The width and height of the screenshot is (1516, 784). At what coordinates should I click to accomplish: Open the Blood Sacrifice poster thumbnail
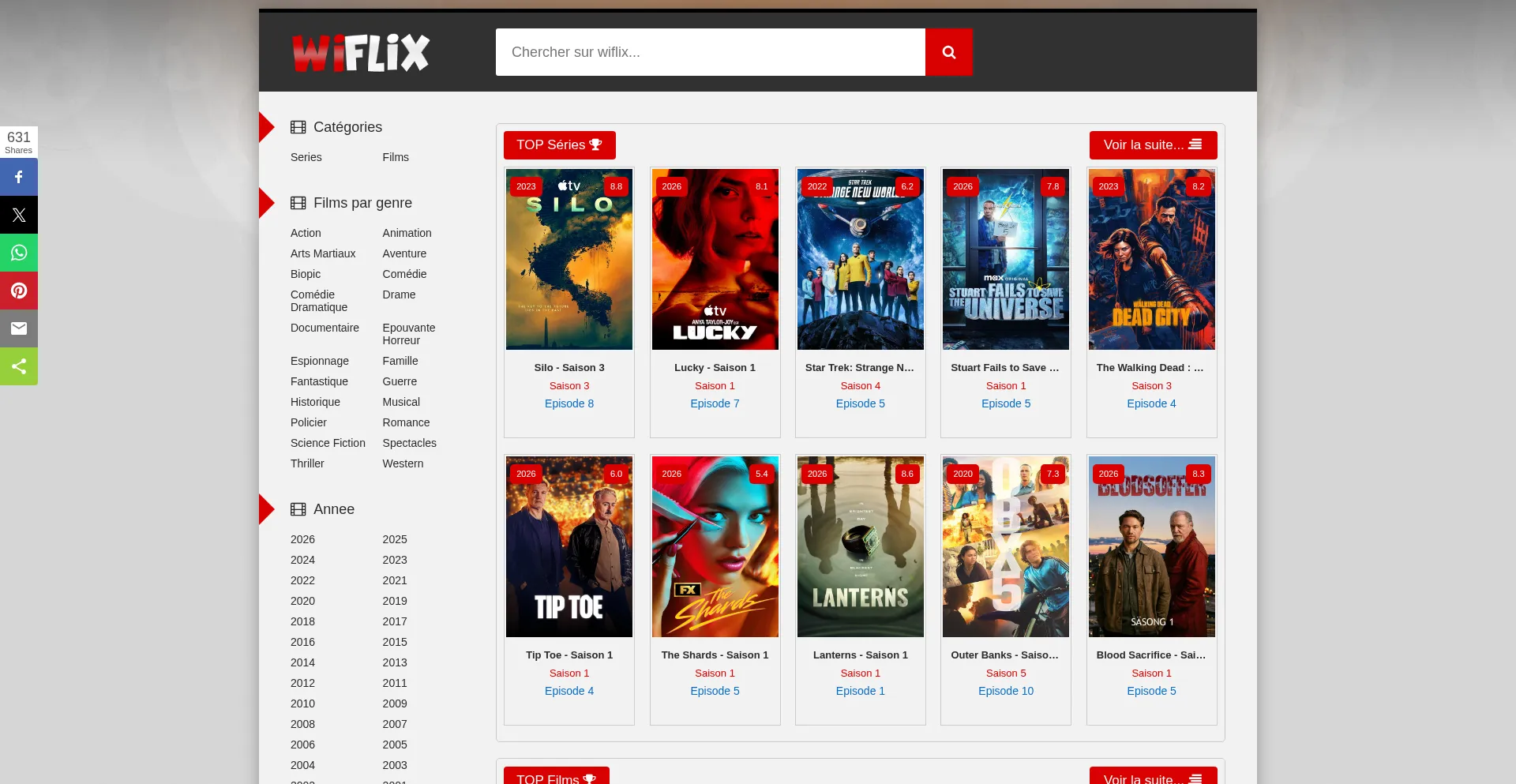pos(1151,546)
